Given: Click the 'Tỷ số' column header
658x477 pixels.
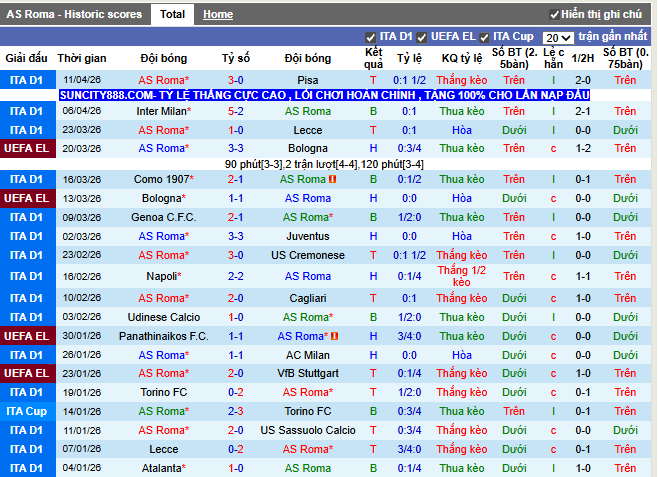Looking at the screenshot, I should (236, 58).
